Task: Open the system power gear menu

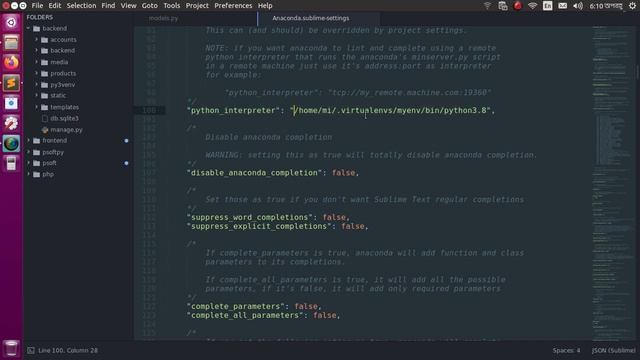Action: point(632,6)
